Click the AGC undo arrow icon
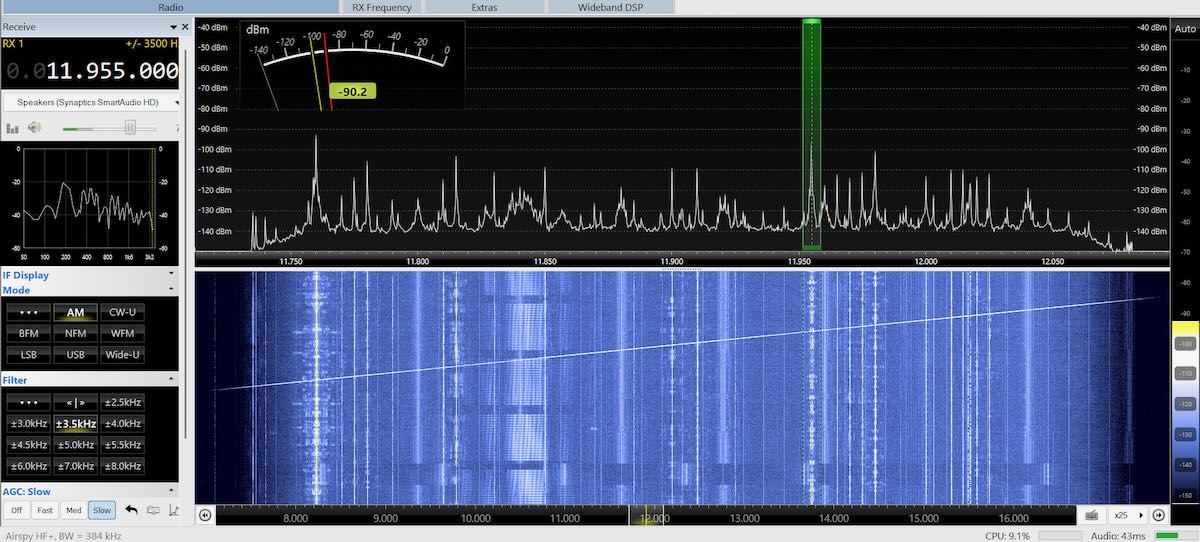Image resolution: width=1200 pixels, height=542 pixels. pos(131,510)
